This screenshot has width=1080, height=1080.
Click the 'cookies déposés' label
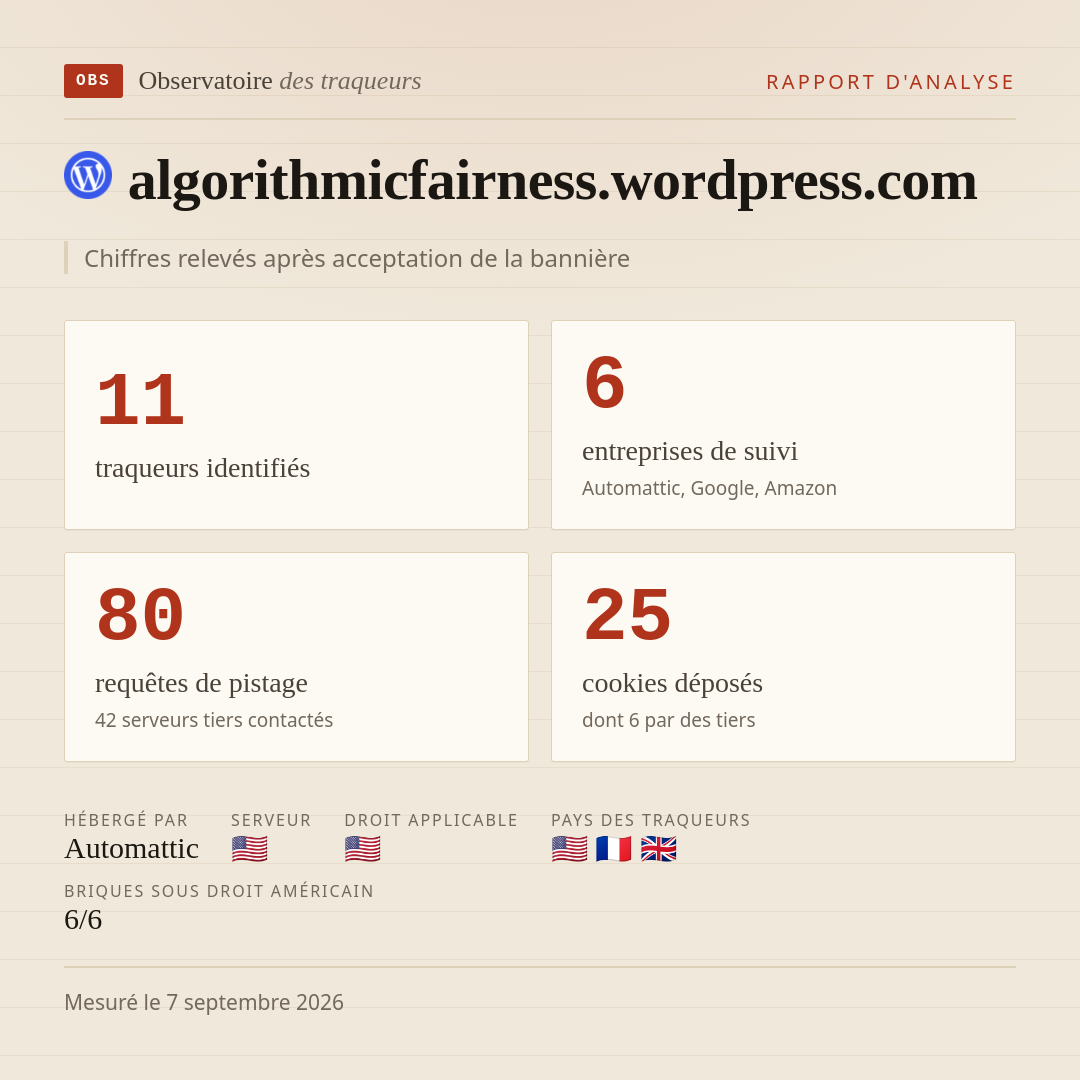tap(672, 683)
